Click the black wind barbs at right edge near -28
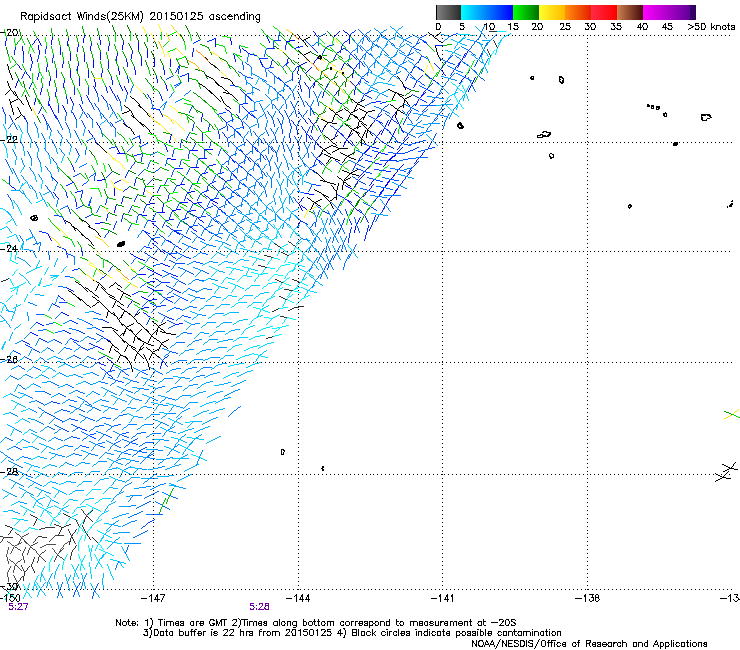740x650 pixels. pos(726,472)
